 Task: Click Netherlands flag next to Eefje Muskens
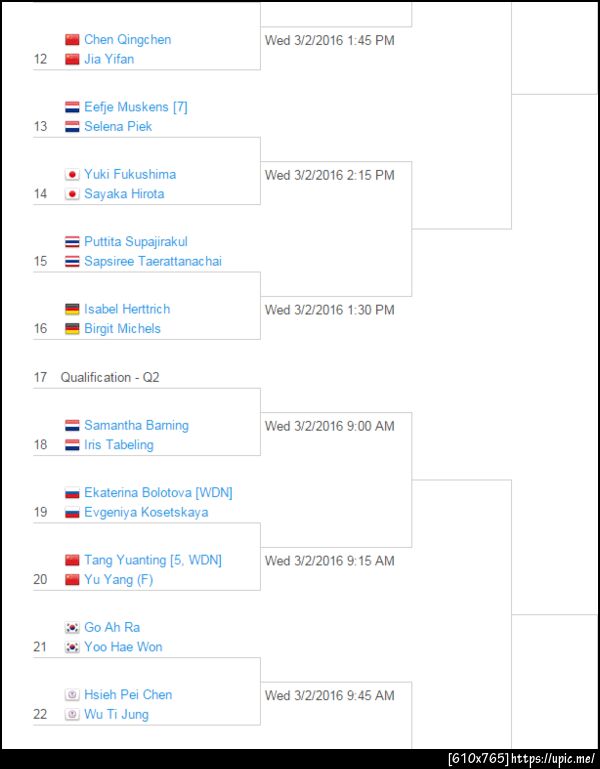[x=71, y=107]
